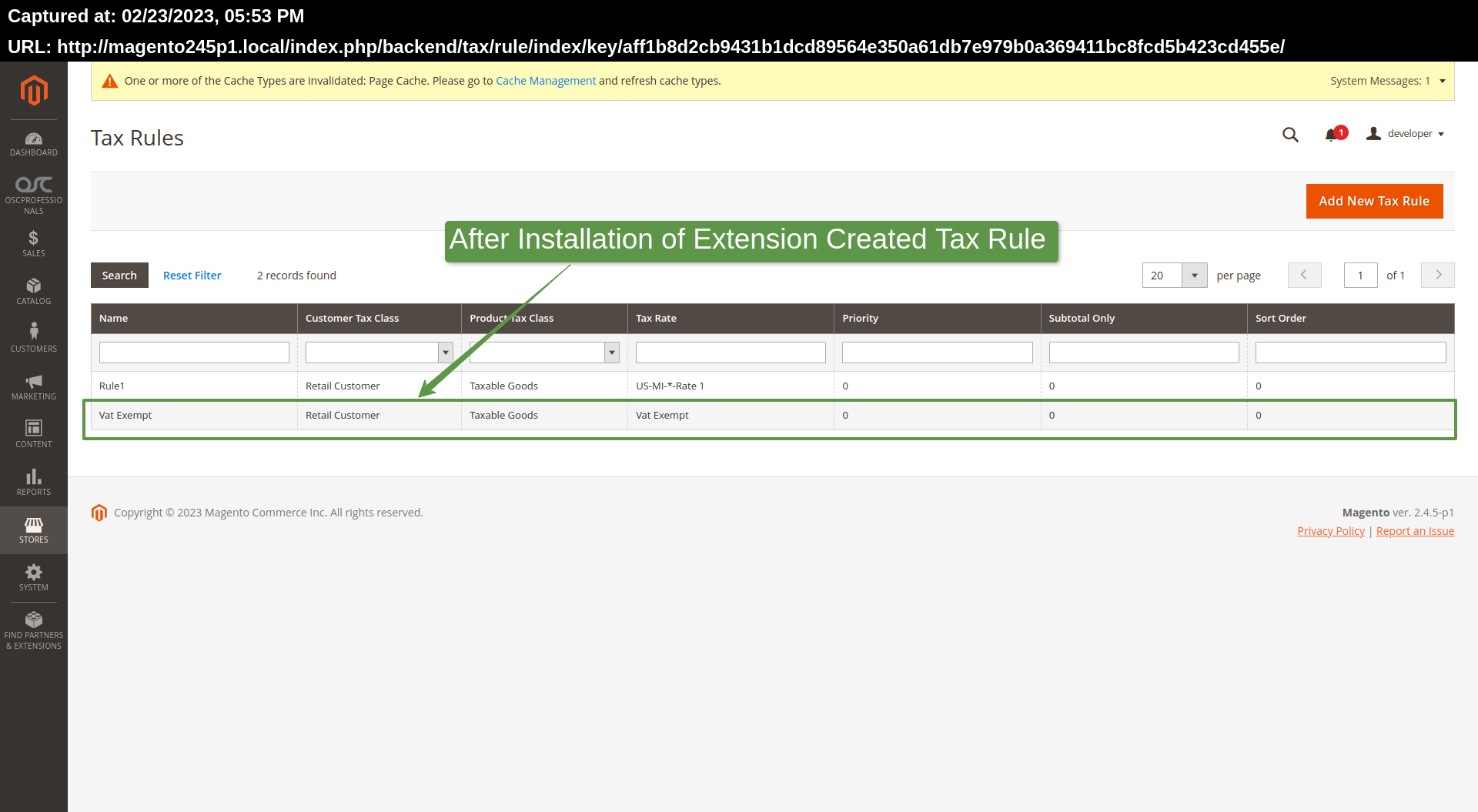Open the OSC Professionals extension menu
The image size is (1478, 812).
(34, 192)
